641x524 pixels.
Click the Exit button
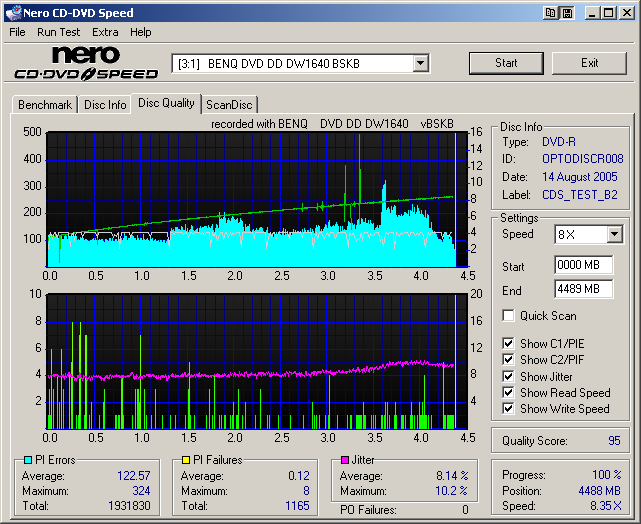(590, 63)
